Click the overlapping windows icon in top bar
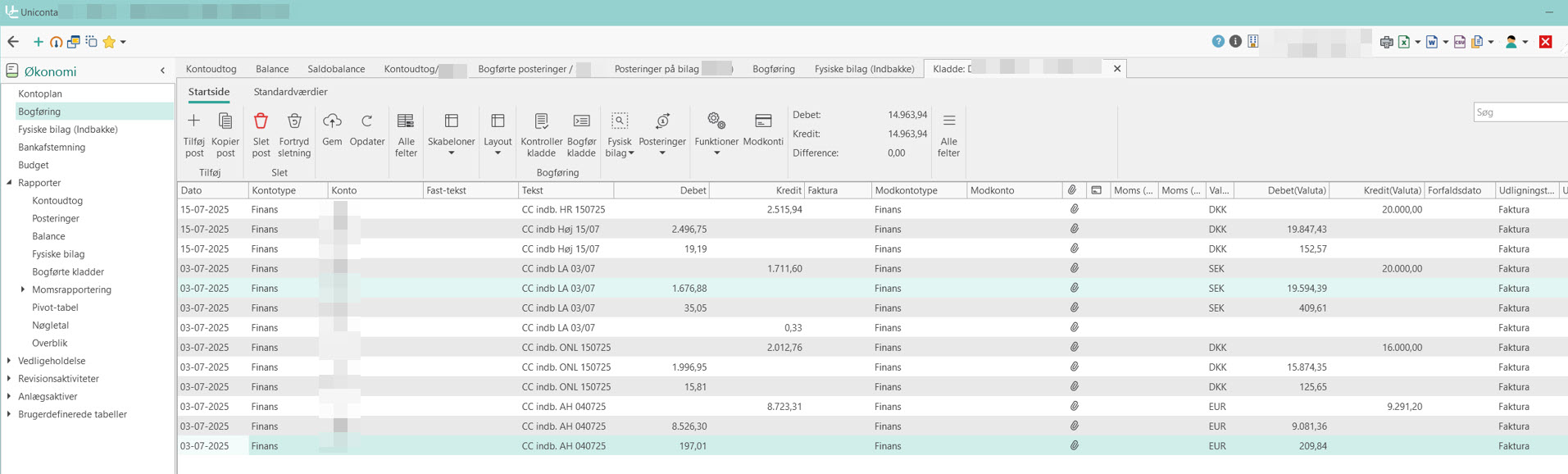 click(x=74, y=42)
